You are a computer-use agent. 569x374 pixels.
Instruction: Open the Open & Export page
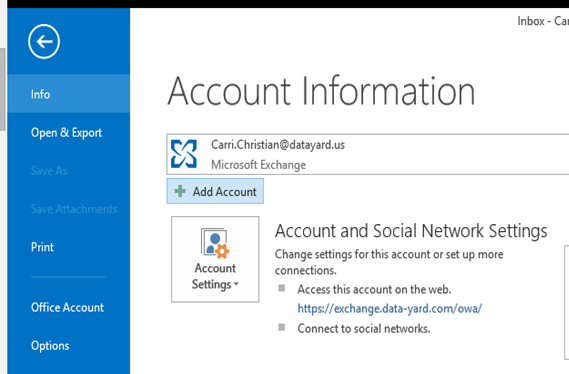pos(66,133)
